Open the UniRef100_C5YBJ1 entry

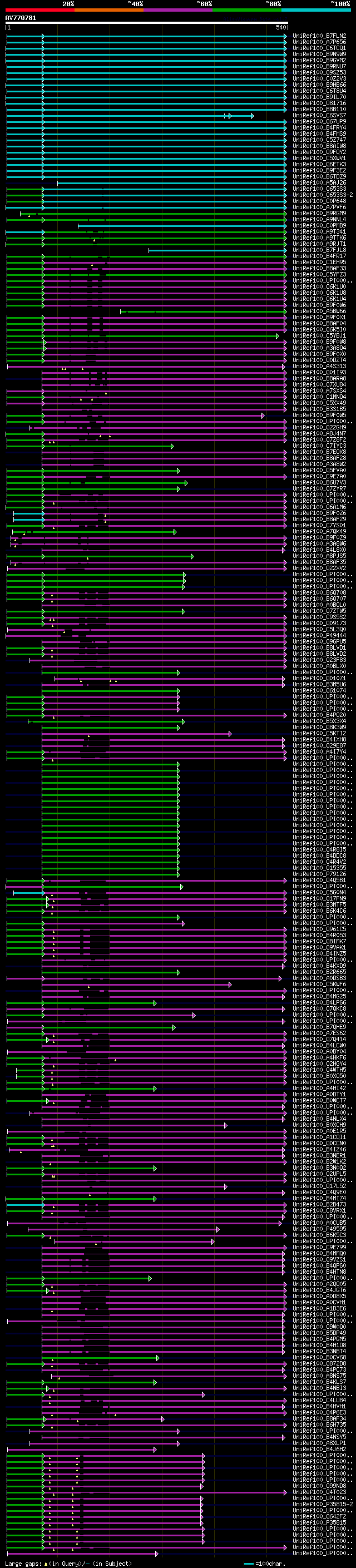319,336
